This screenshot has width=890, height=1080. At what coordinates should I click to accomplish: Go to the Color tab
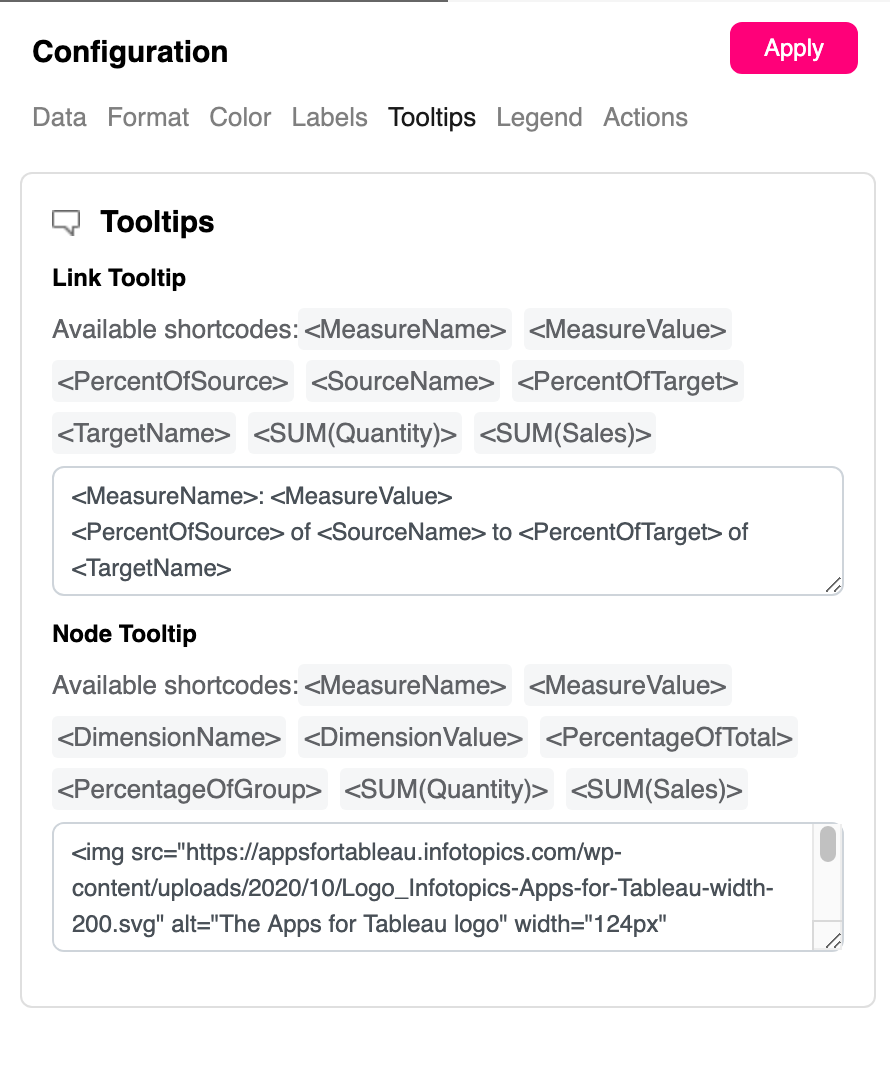point(240,117)
